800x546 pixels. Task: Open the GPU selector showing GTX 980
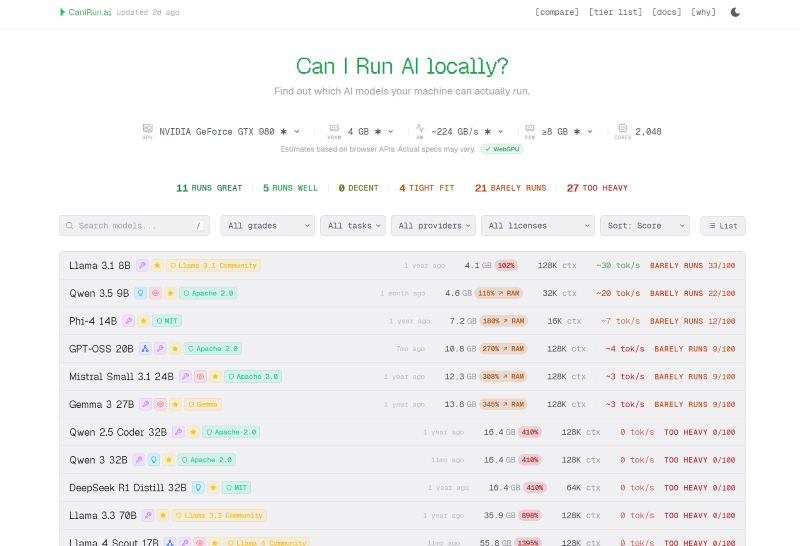click(229, 132)
